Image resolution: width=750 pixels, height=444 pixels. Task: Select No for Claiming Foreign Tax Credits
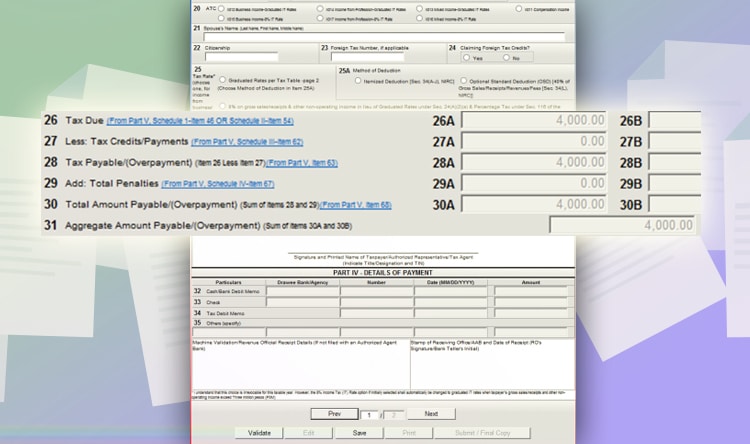[x=506, y=58]
